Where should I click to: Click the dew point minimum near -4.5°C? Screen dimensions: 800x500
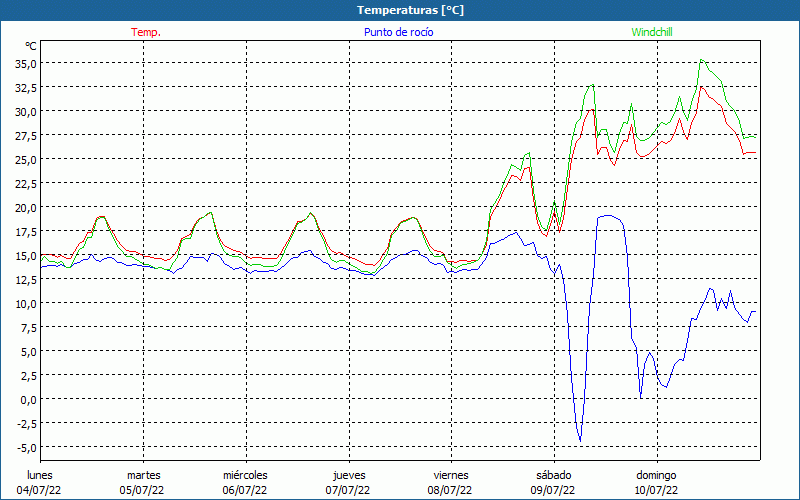[580, 440]
